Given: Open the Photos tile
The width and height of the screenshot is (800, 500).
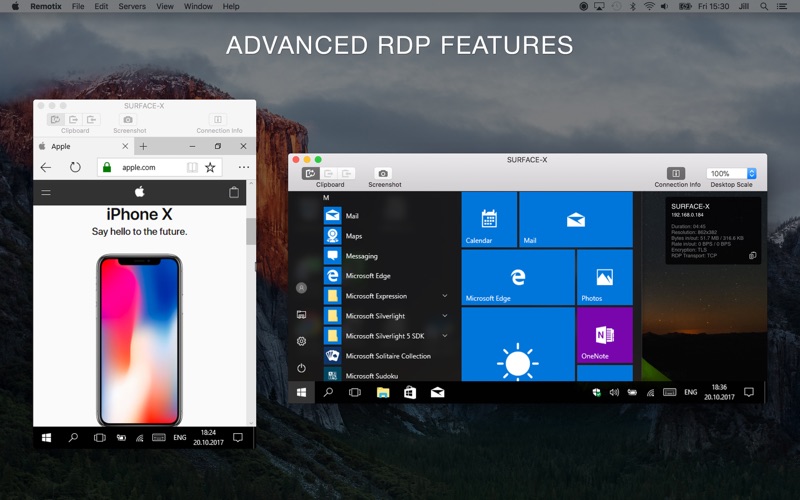Looking at the screenshot, I should pyautogui.click(x=604, y=277).
